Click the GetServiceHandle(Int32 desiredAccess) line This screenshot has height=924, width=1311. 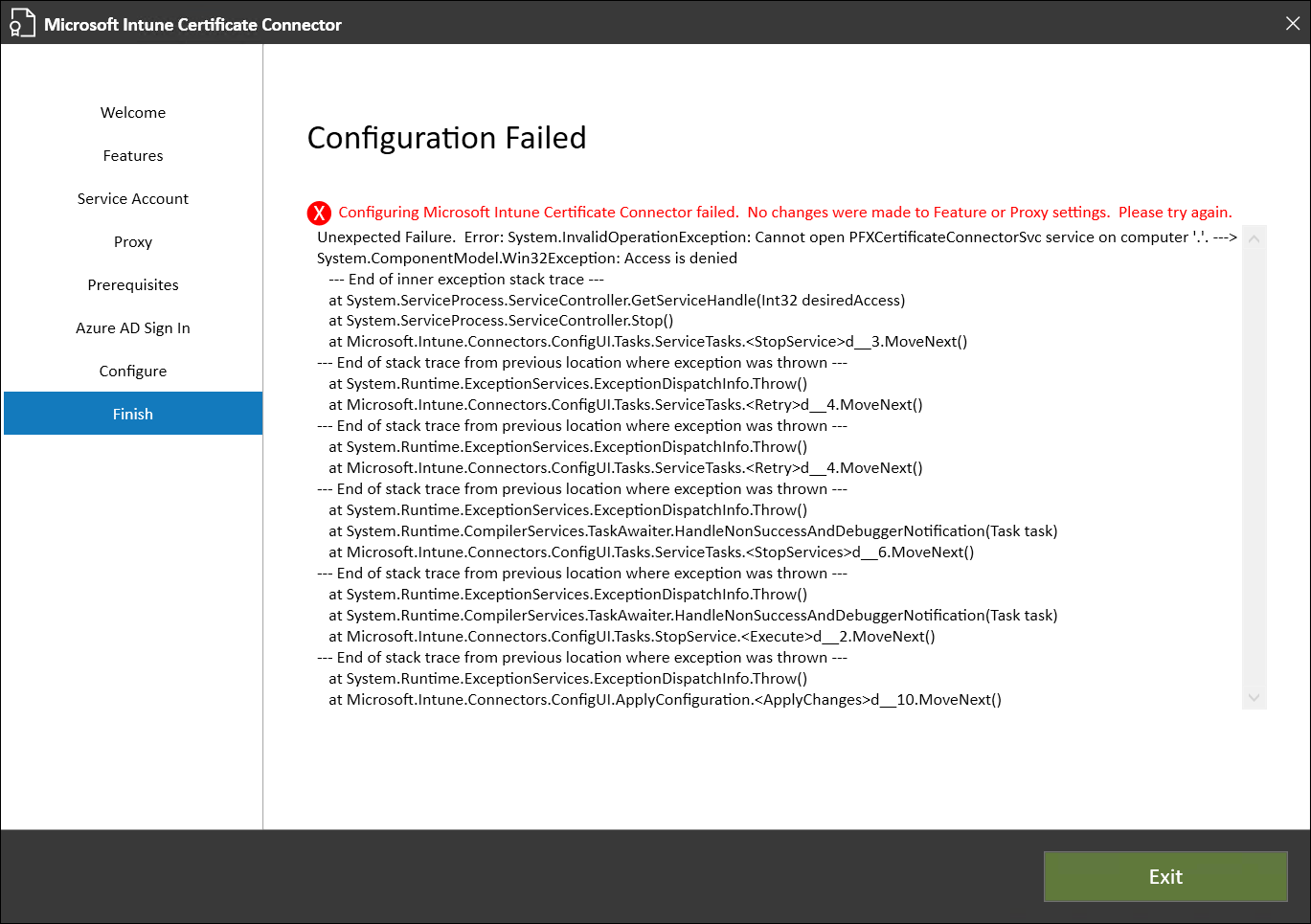click(617, 301)
